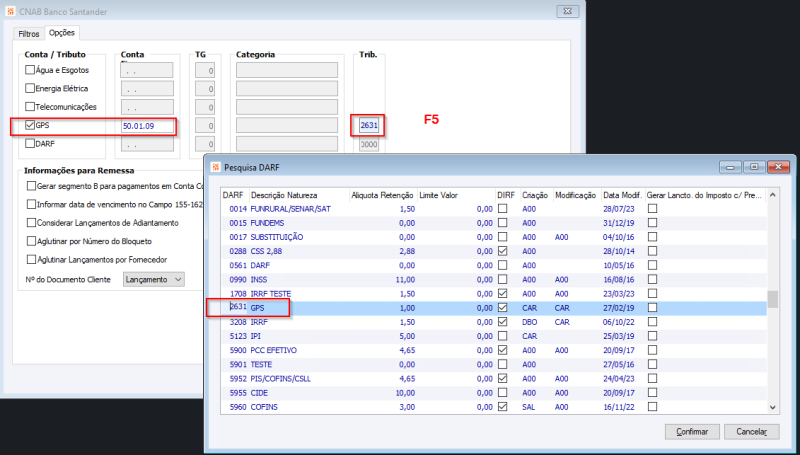Select the 5955 CIDE row
Viewport: 800px width, 455px height.
coord(493,393)
